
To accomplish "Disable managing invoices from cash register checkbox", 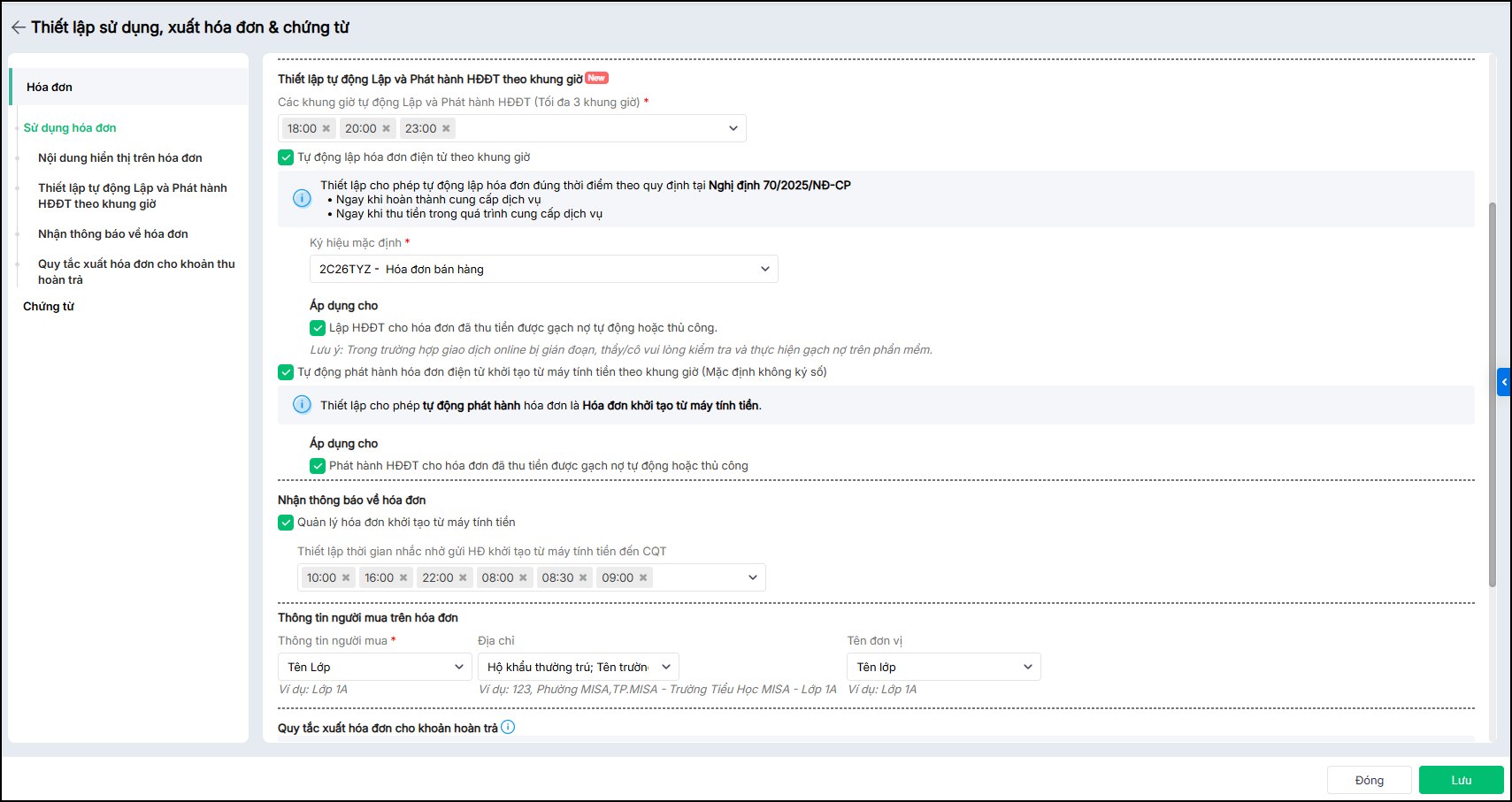I will coord(286,523).
